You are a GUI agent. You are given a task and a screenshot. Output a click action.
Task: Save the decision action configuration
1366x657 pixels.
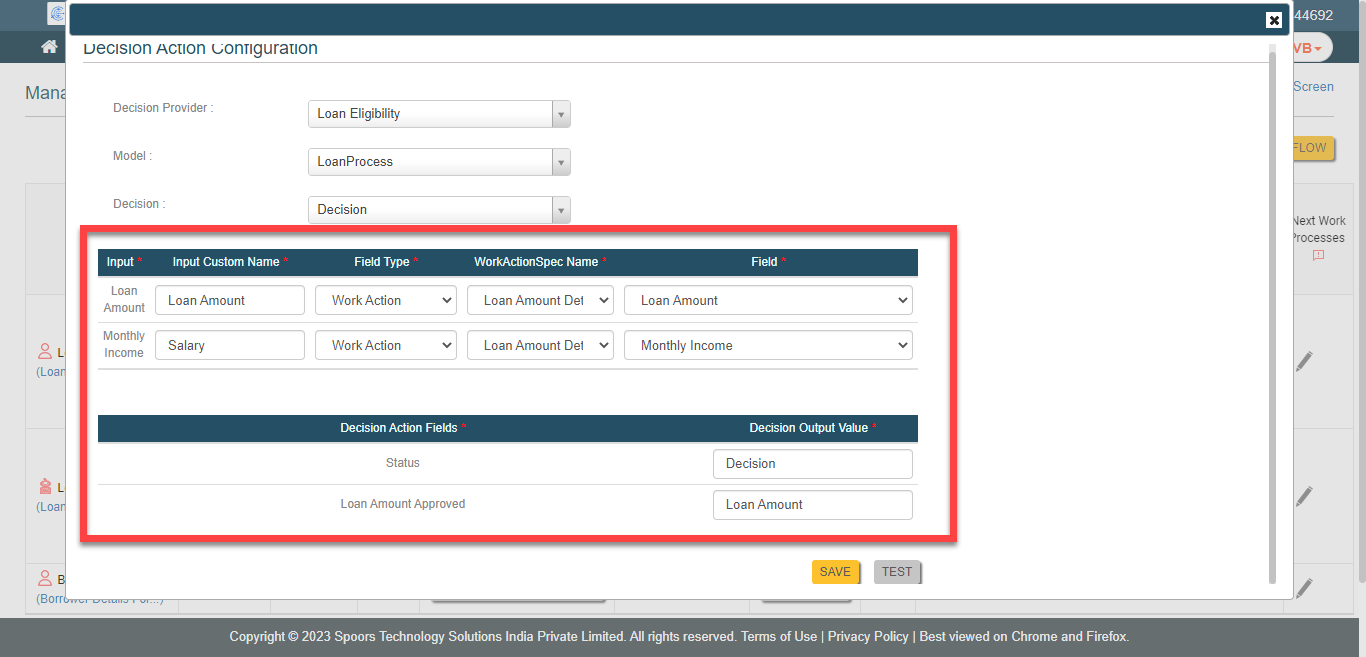835,572
